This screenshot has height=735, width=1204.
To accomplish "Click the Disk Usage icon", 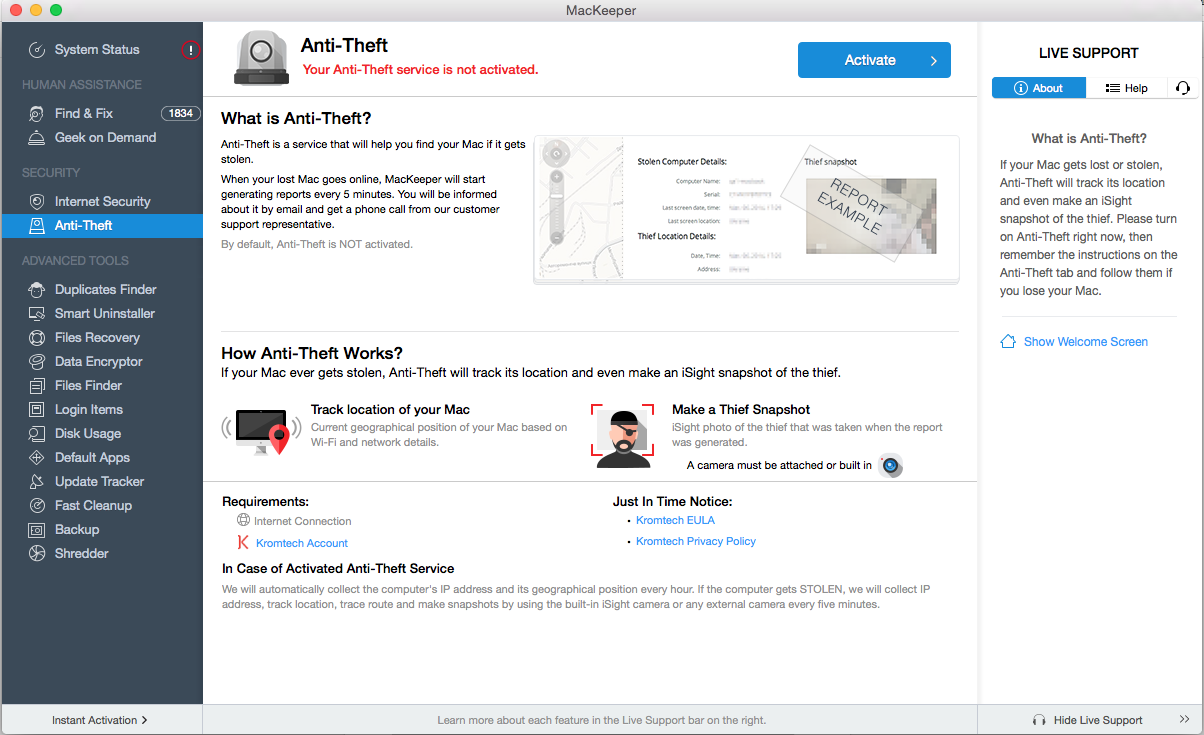I will [x=37, y=433].
